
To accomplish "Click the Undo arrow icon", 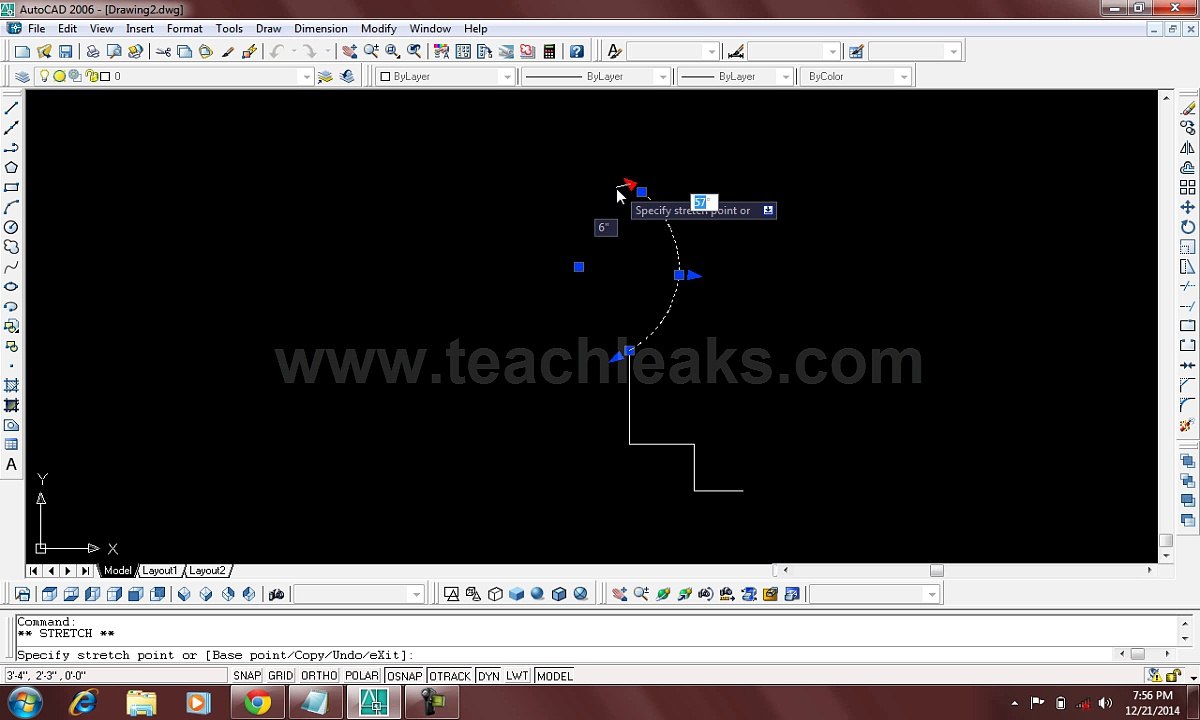I will pyautogui.click(x=277, y=51).
